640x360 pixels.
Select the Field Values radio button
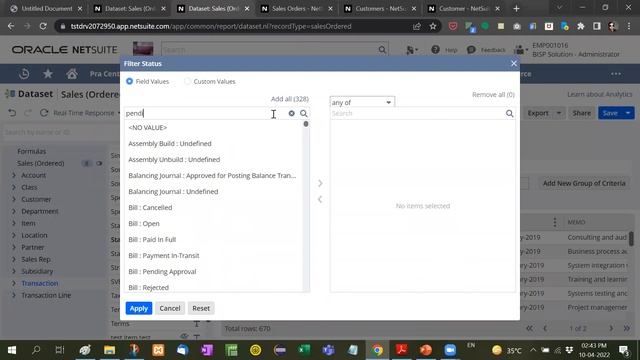(x=129, y=81)
